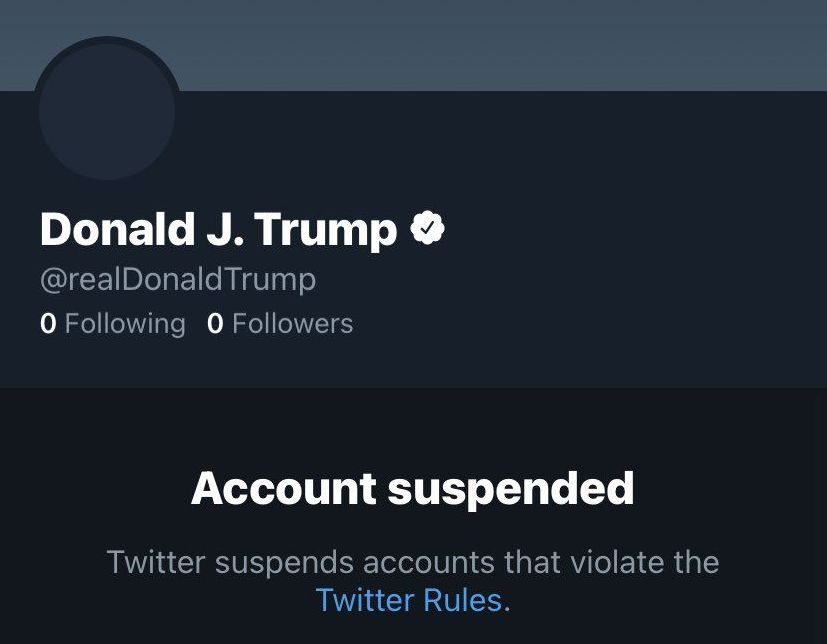Click the word Following under the handle
This screenshot has width=827, height=644.
coord(125,324)
